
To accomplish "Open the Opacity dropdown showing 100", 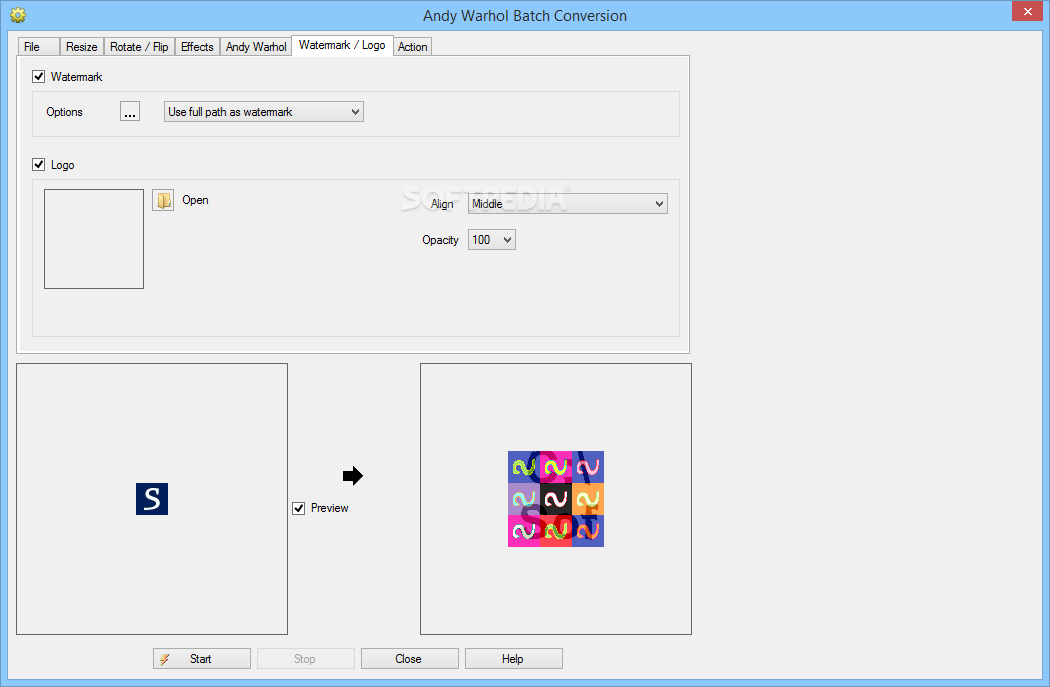I will tap(492, 240).
